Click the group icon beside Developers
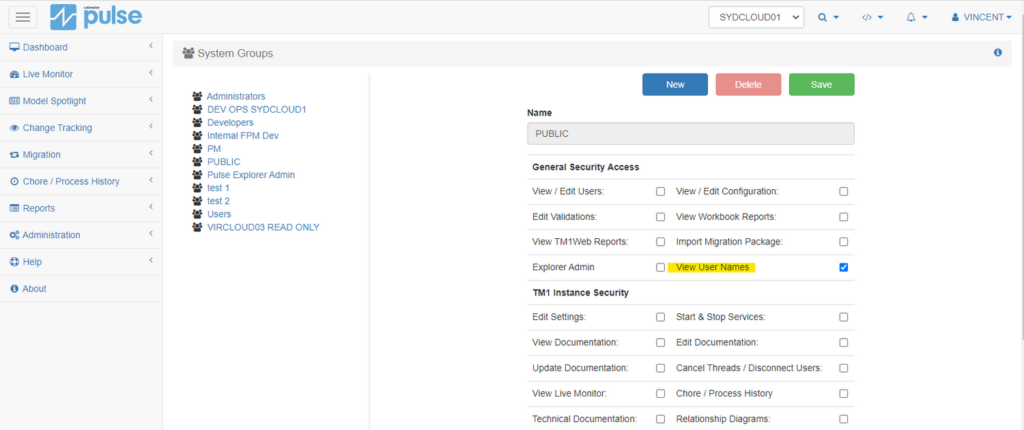This screenshot has height=430, width=1024. [x=197, y=123]
